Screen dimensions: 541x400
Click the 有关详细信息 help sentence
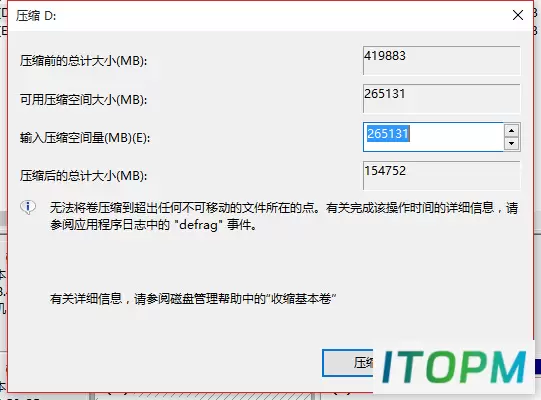[193, 298]
